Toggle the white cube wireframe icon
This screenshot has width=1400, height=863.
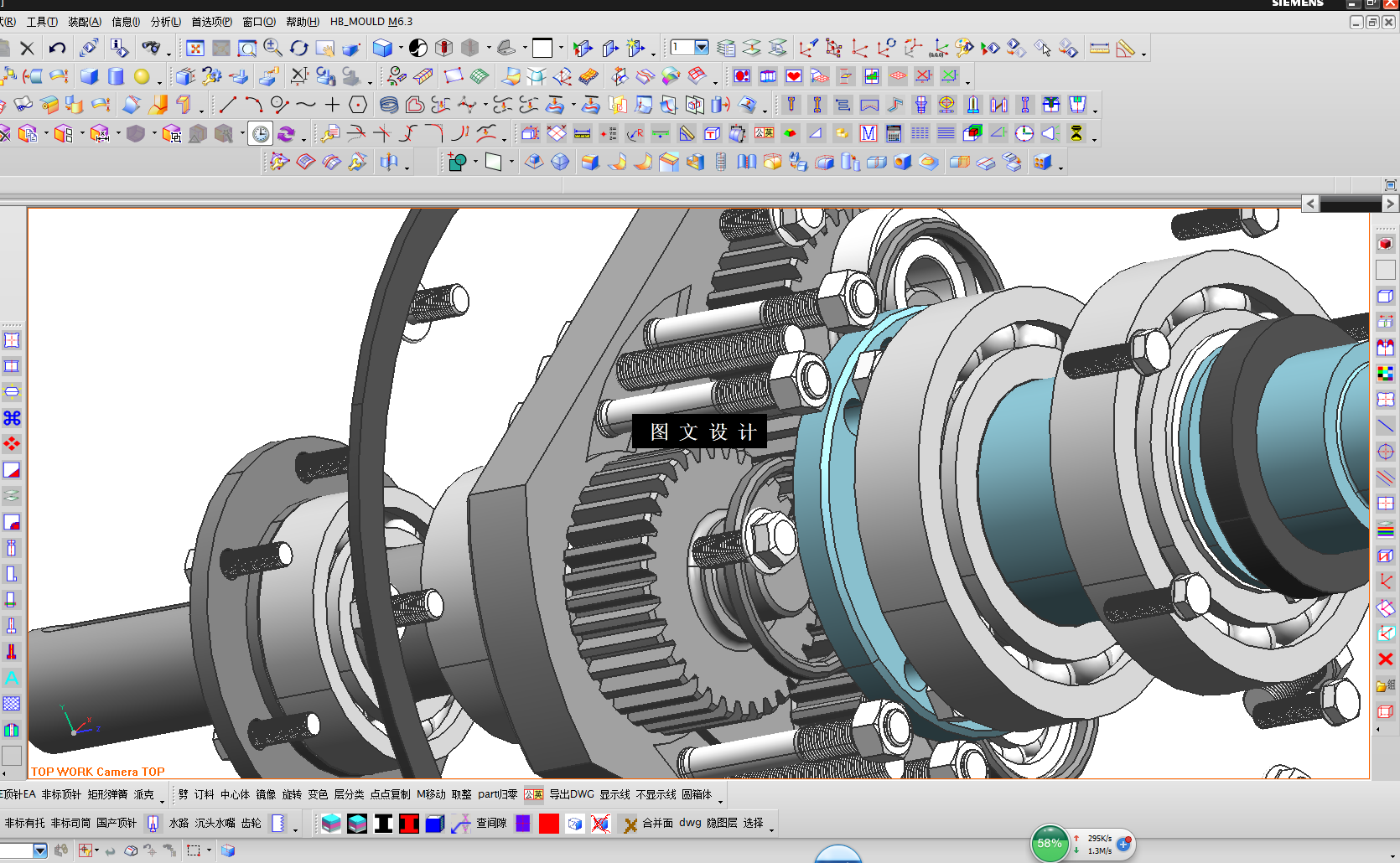click(x=575, y=824)
